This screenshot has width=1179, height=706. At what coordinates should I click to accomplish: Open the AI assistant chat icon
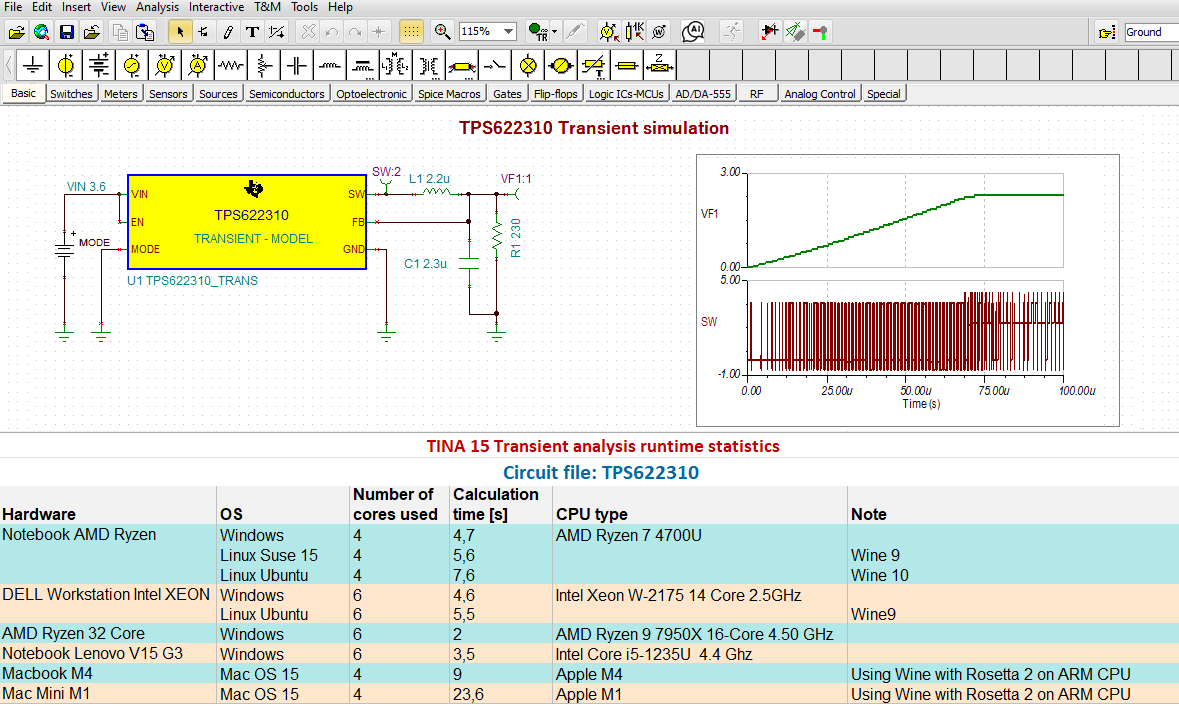pos(695,32)
